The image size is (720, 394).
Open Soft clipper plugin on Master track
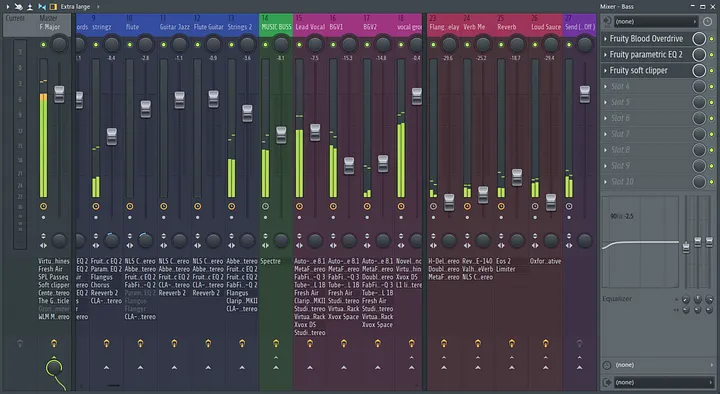(54, 285)
